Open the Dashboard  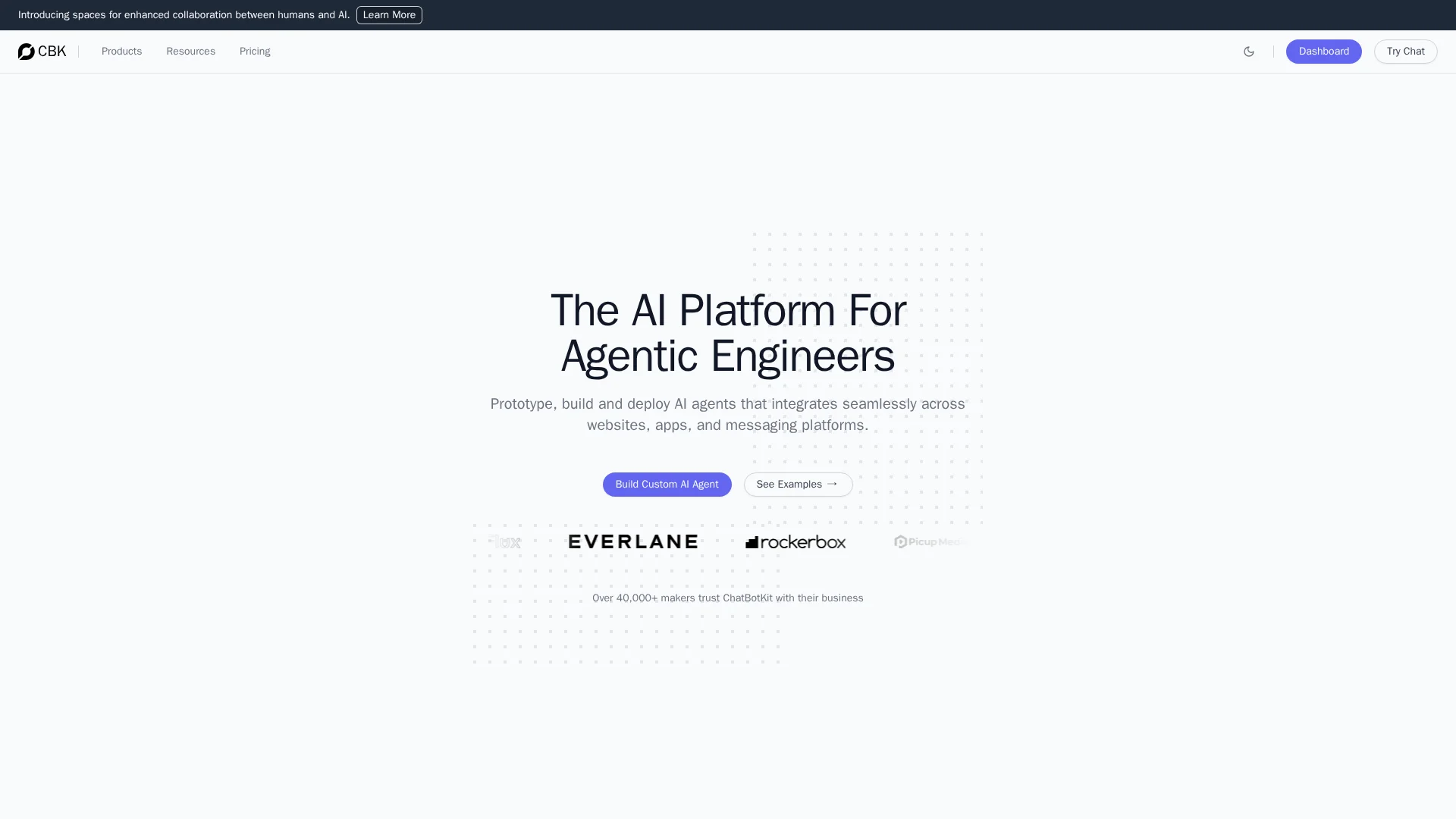click(1323, 52)
